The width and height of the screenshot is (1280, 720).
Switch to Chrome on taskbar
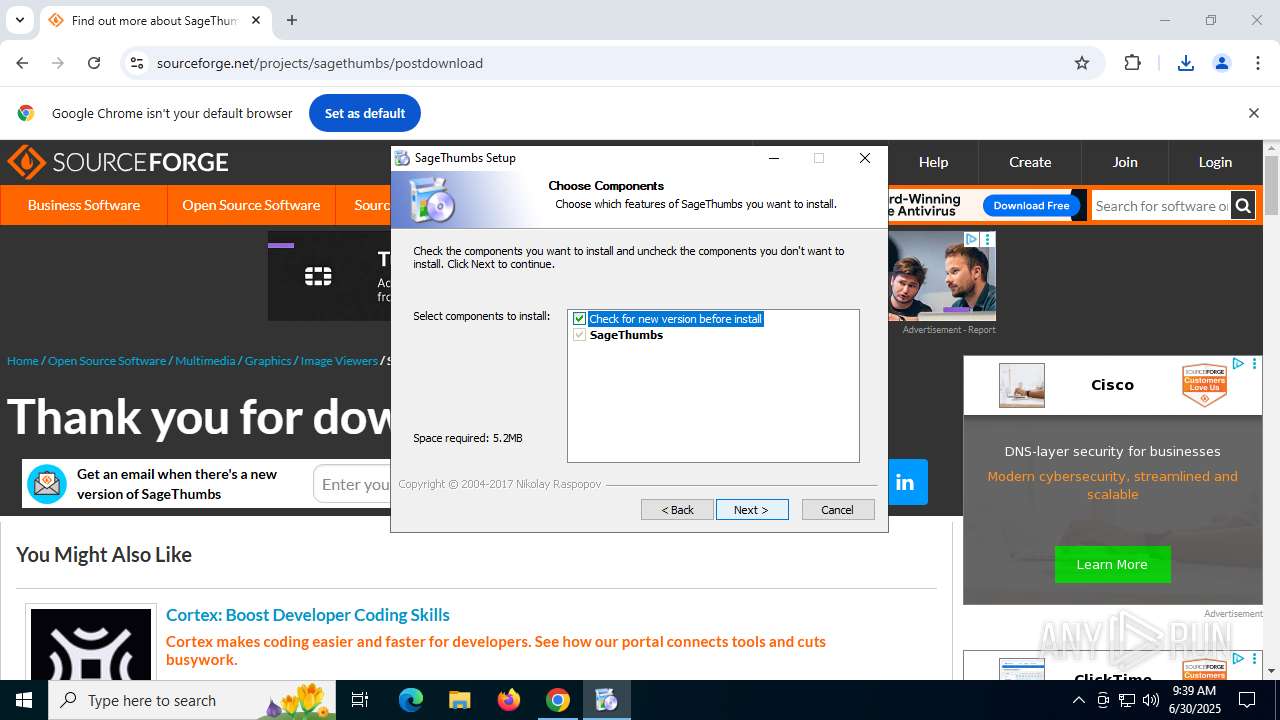[558, 700]
